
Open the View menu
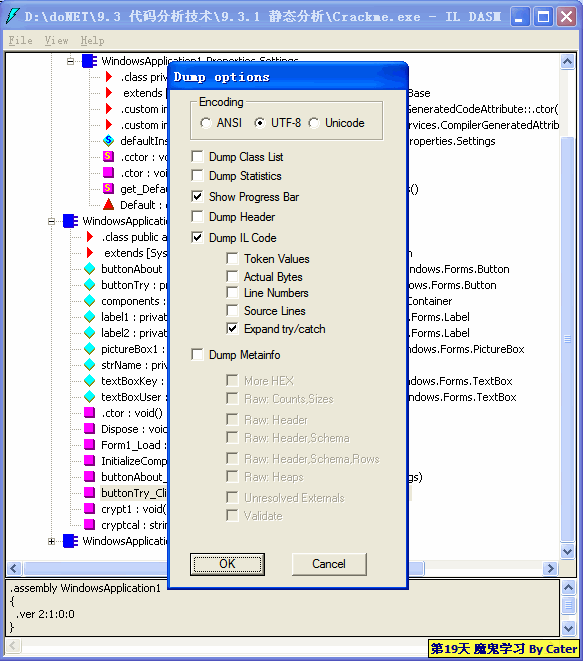pyautogui.click(x=56, y=40)
